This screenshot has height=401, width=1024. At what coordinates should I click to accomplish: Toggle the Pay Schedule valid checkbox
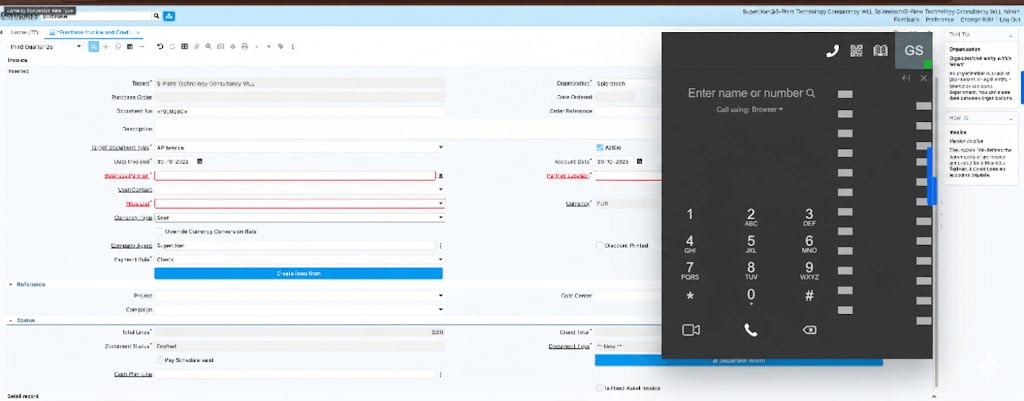160,360
